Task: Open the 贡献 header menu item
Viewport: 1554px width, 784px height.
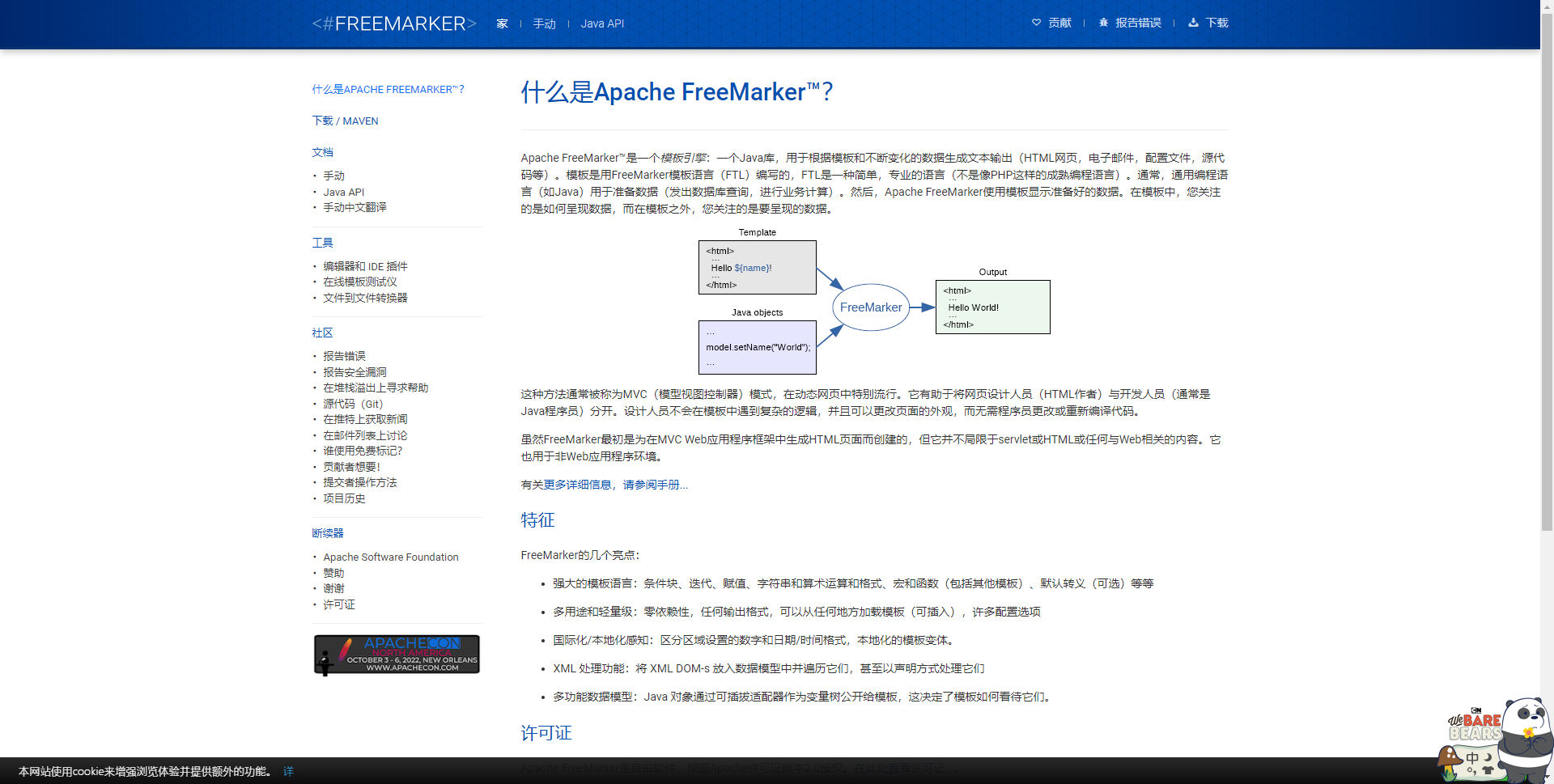Action: click(x=1059, y=23)
